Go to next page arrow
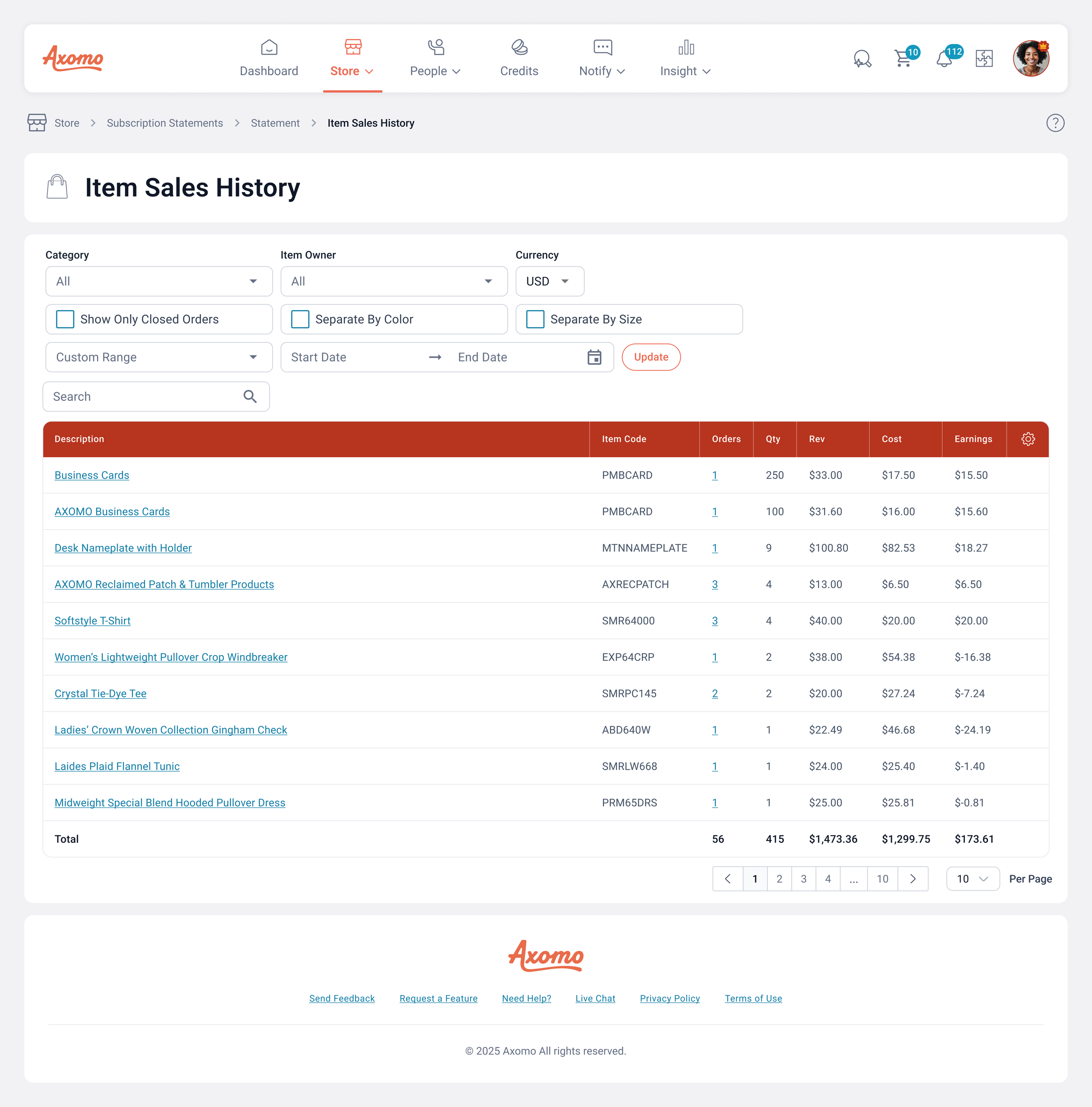The width and height of the screenshot is (1092, 1107). click(x=912, y=879)
